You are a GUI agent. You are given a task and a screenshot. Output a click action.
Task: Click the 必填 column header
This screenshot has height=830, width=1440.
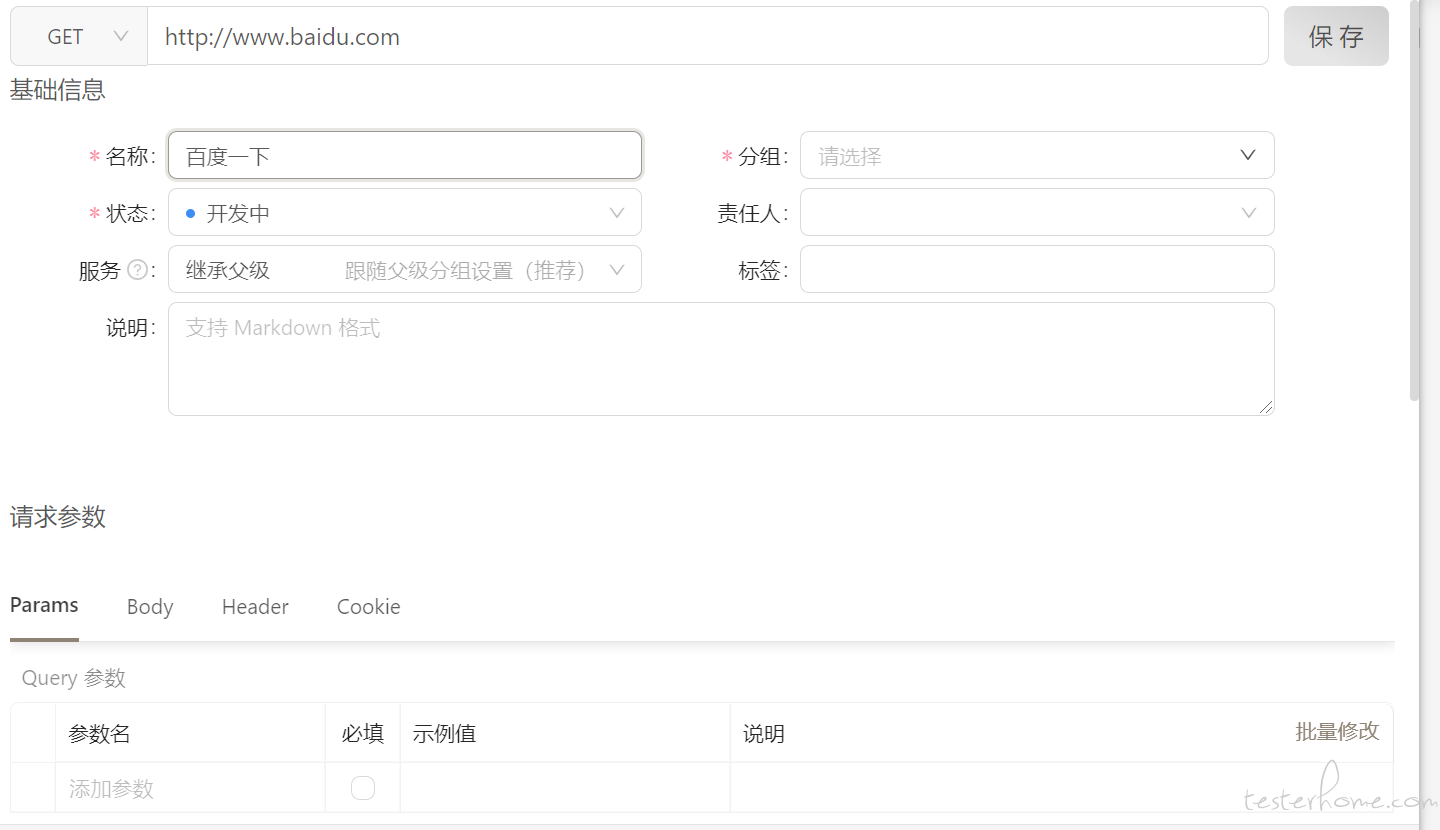tap(362, 734)
